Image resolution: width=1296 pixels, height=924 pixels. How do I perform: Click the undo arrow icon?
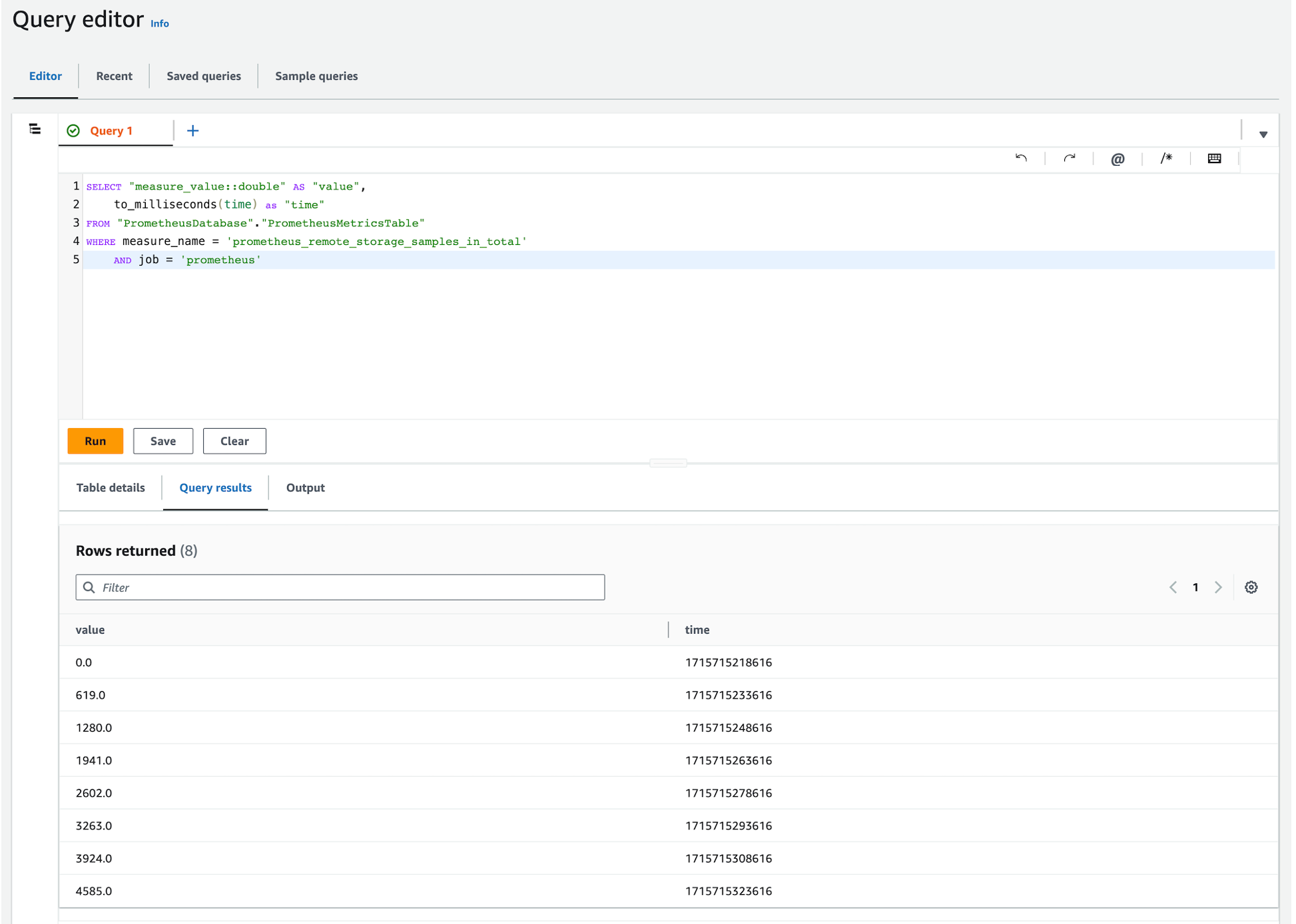point(1021,158)
